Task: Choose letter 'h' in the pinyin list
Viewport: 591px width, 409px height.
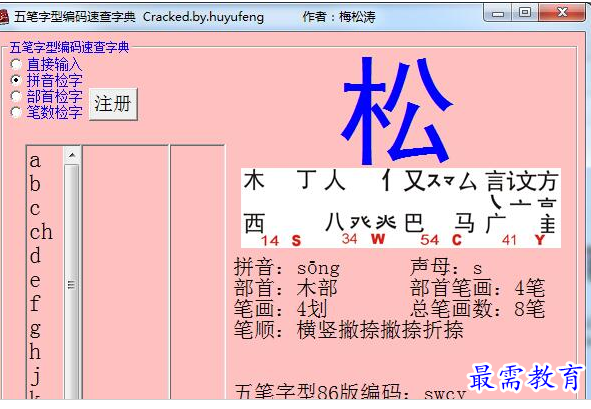Action: 35,351
